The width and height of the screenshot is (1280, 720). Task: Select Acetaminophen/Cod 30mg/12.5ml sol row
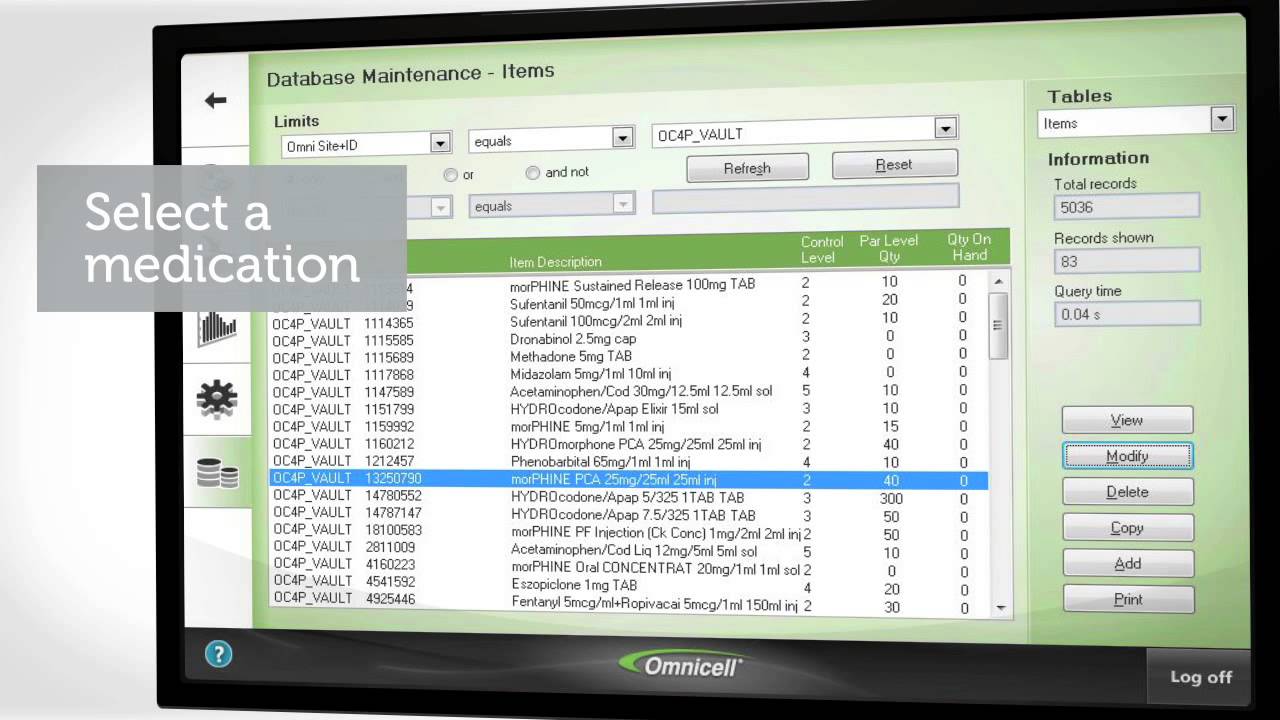pyautogui.click(x=628, y=392)
